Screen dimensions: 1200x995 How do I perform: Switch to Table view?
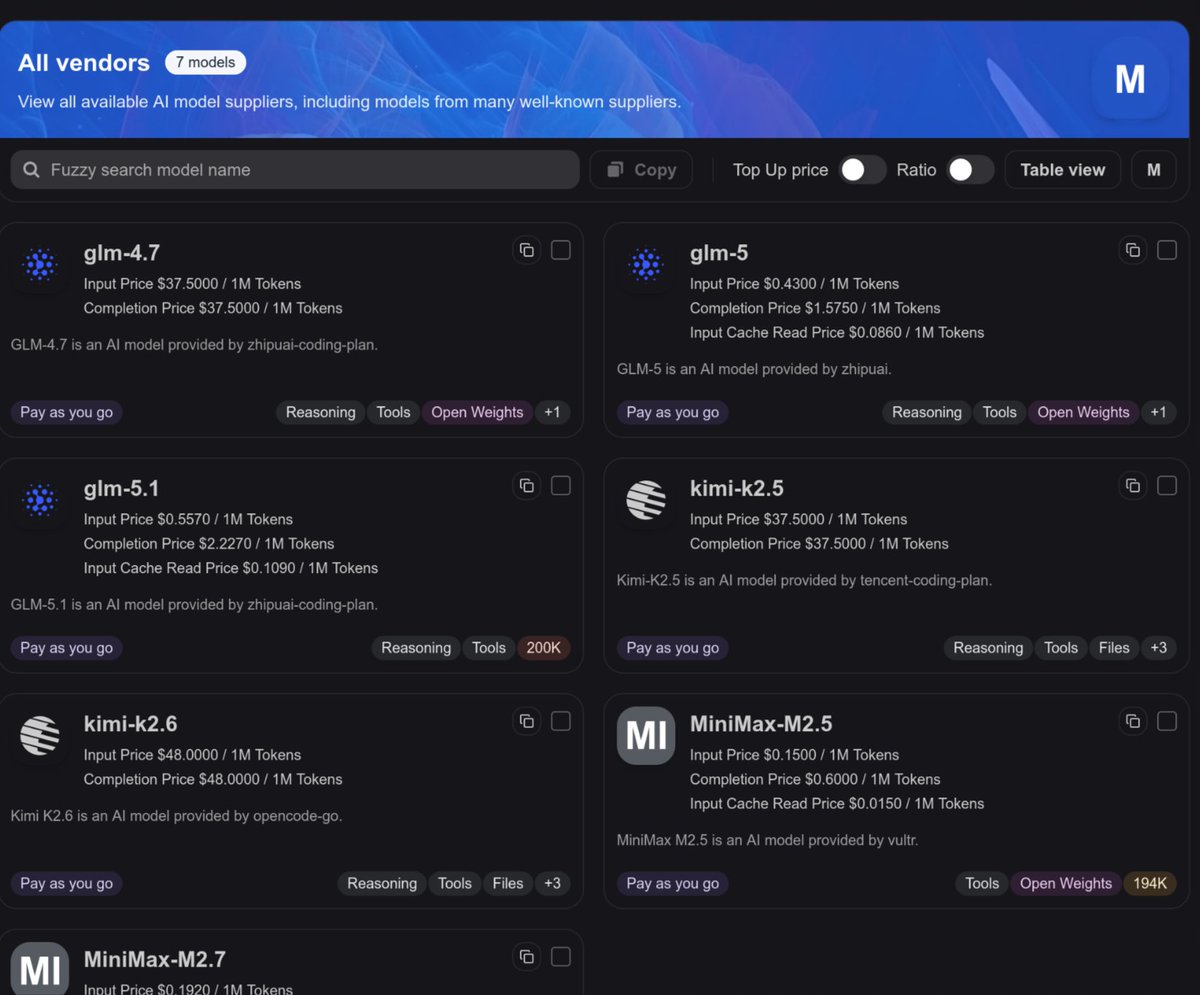(1062, 170)
